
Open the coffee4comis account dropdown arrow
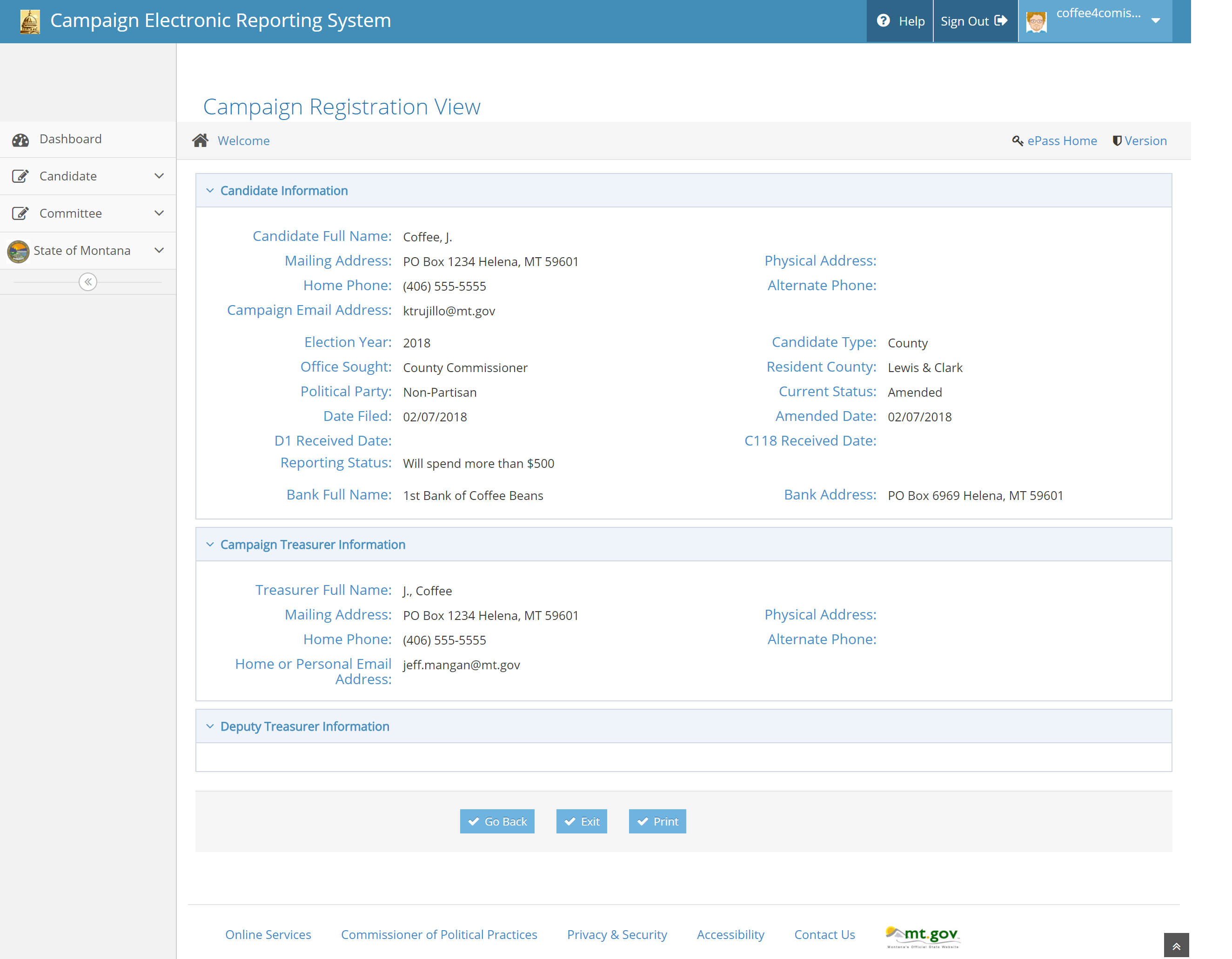[x=1155, y=21]
